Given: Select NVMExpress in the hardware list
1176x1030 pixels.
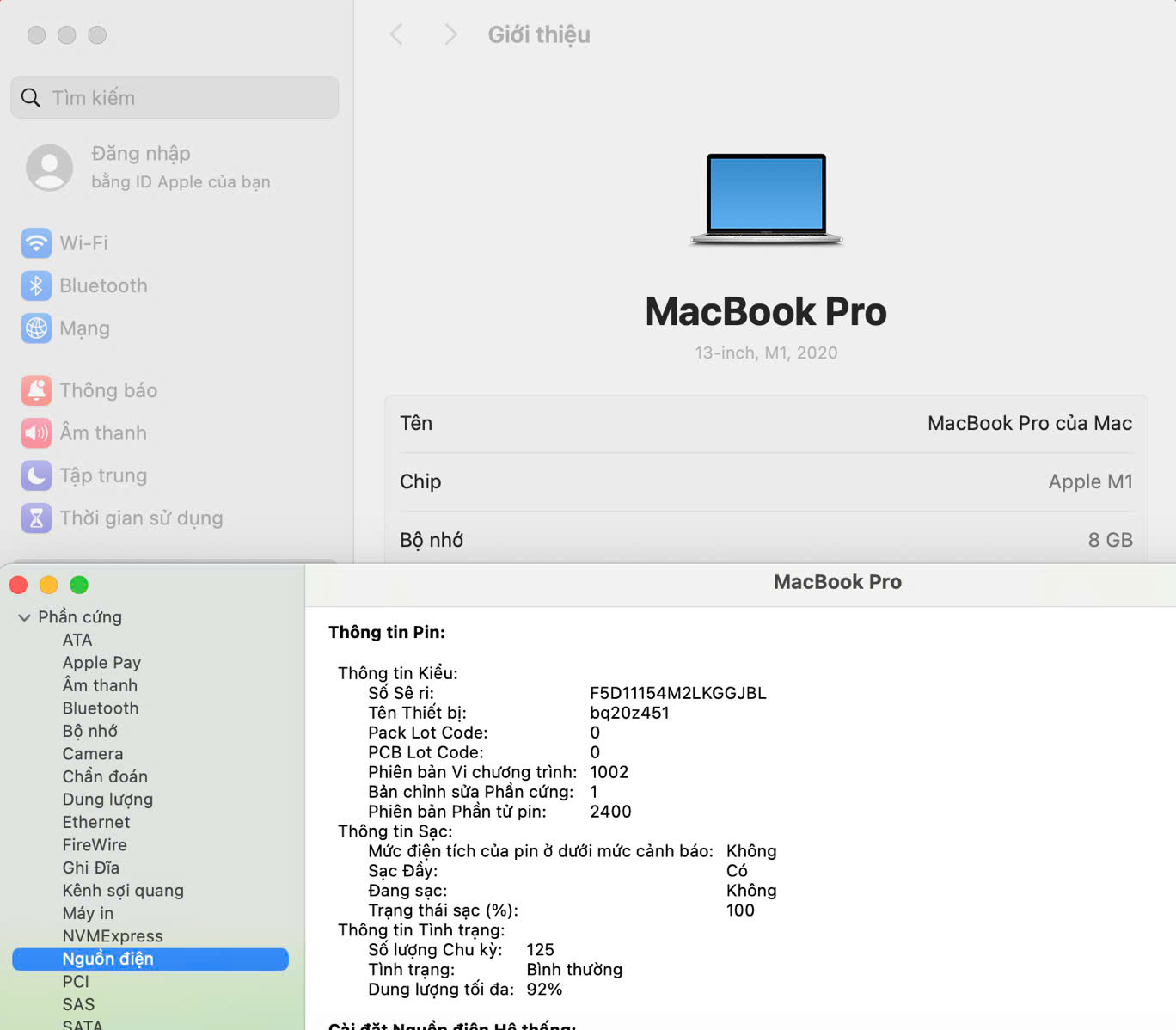Looking at the screenshot, I should click(113, 935).
